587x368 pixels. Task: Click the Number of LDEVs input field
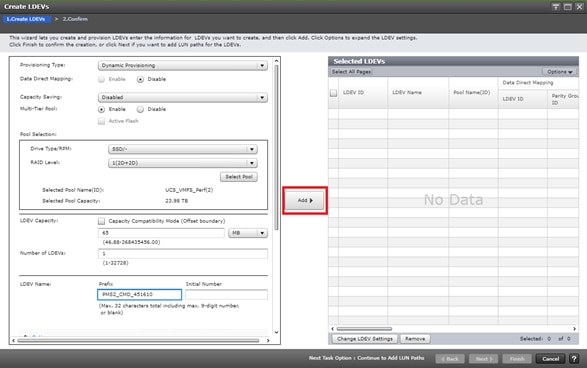183,254
